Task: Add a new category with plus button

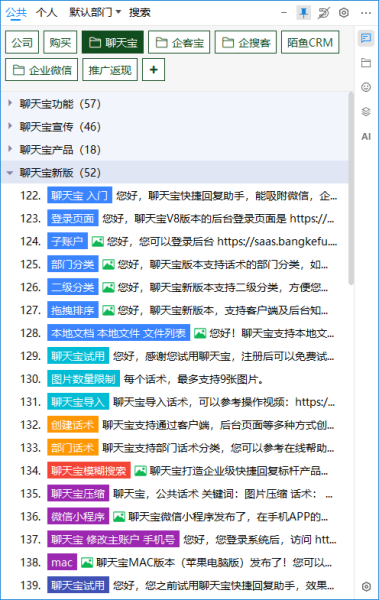Action: point(154,70)
